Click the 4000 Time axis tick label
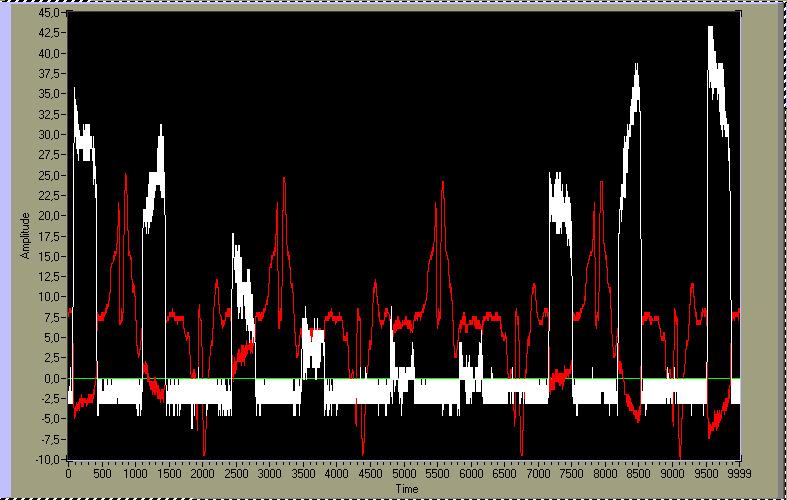This screenshot has height=500, width=787. [x=337, y=473]
